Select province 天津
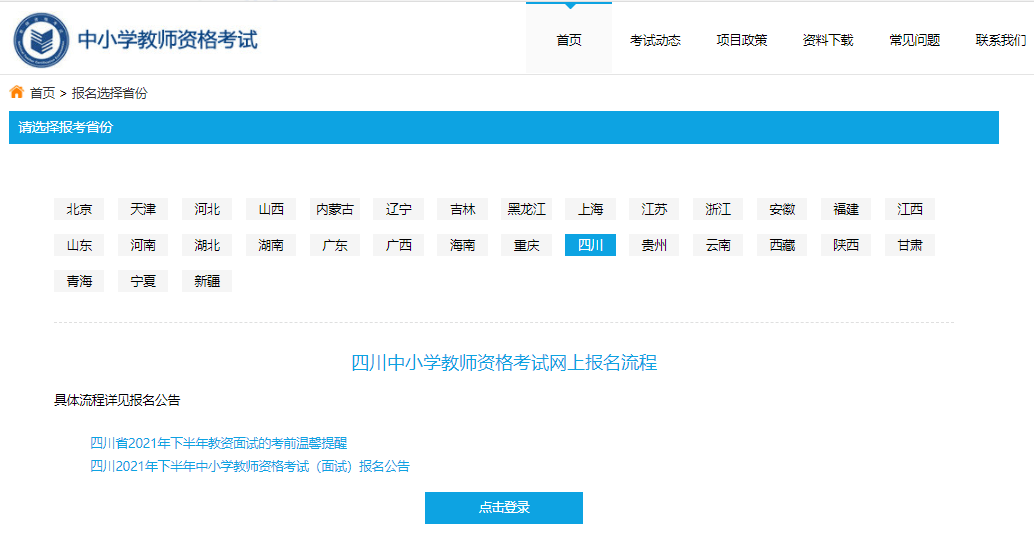Image resolution: width=1034 pixels, height=541 pixels. click(143, 209)
